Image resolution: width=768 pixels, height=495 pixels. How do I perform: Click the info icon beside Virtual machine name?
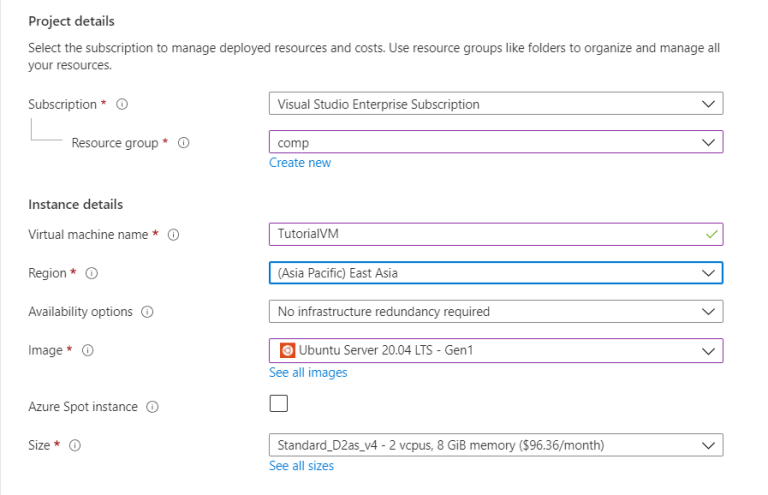tap(173, 235)
